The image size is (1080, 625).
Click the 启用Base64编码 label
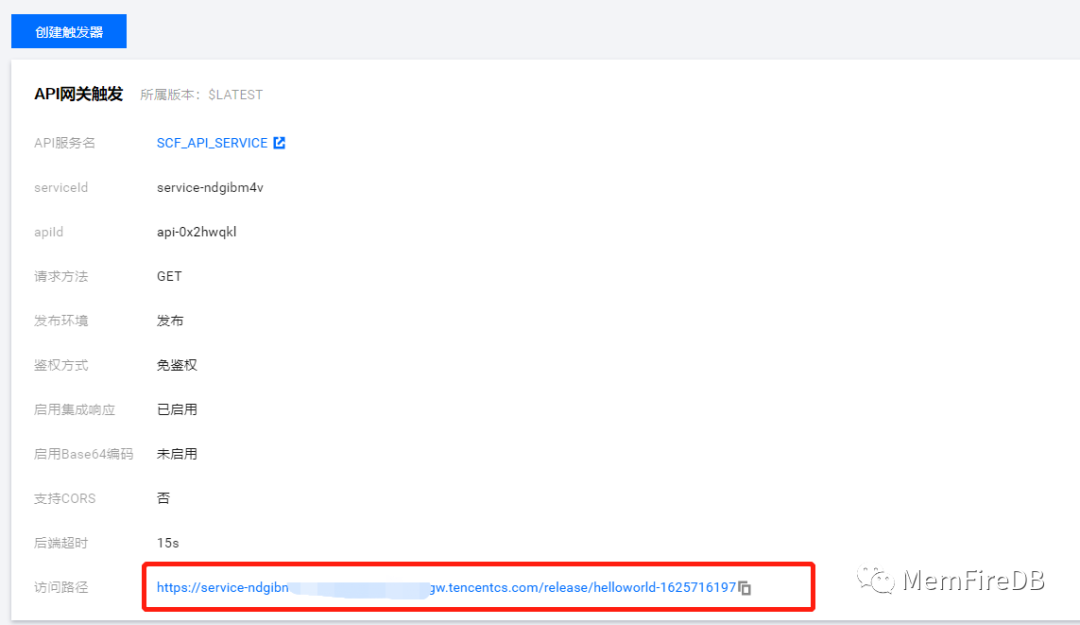83,454
